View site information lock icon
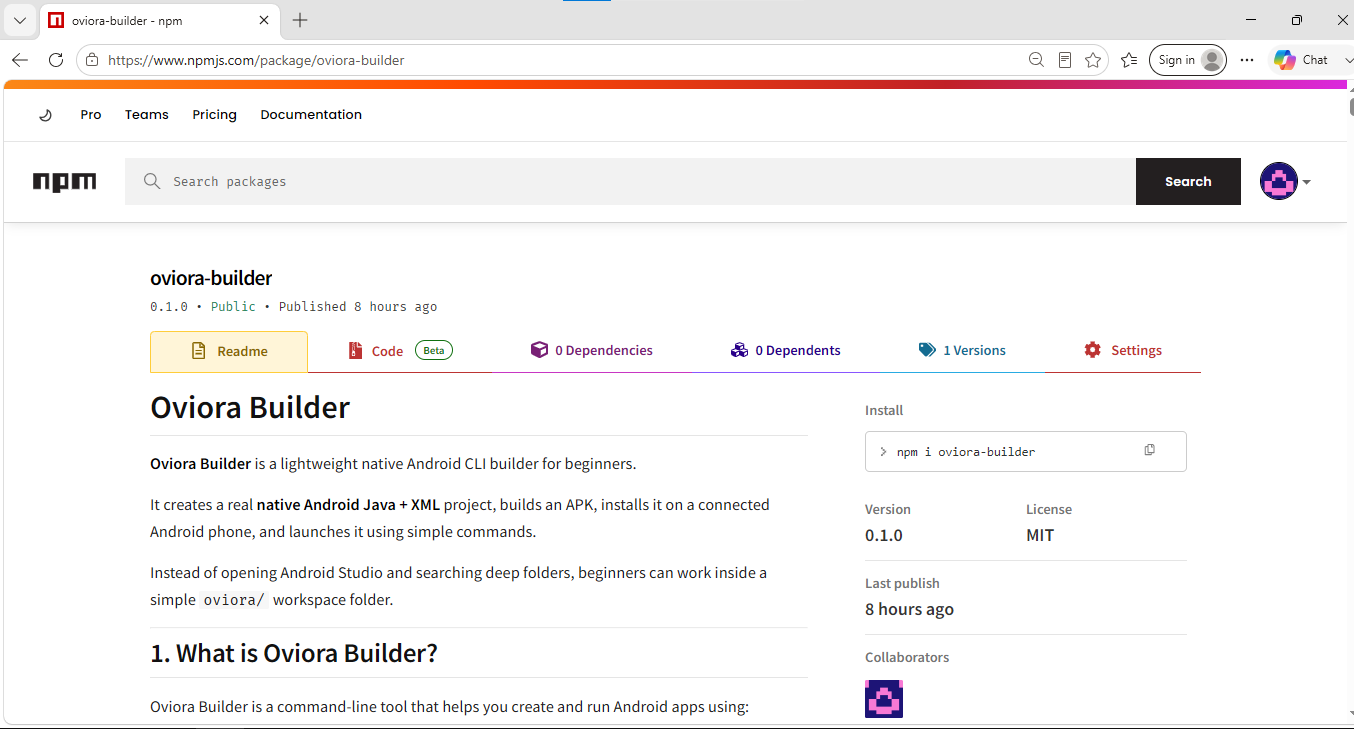The image size is (1354, 729). (92, 60)
